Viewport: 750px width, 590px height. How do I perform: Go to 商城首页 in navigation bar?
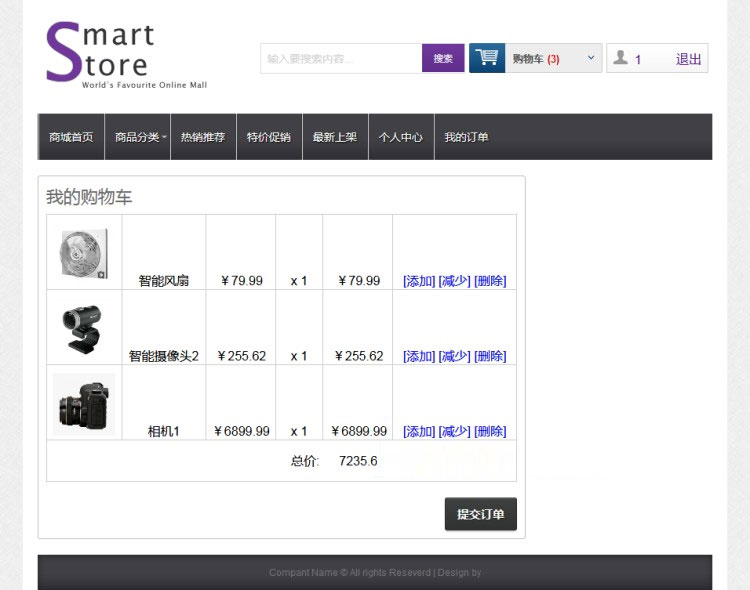71,137
